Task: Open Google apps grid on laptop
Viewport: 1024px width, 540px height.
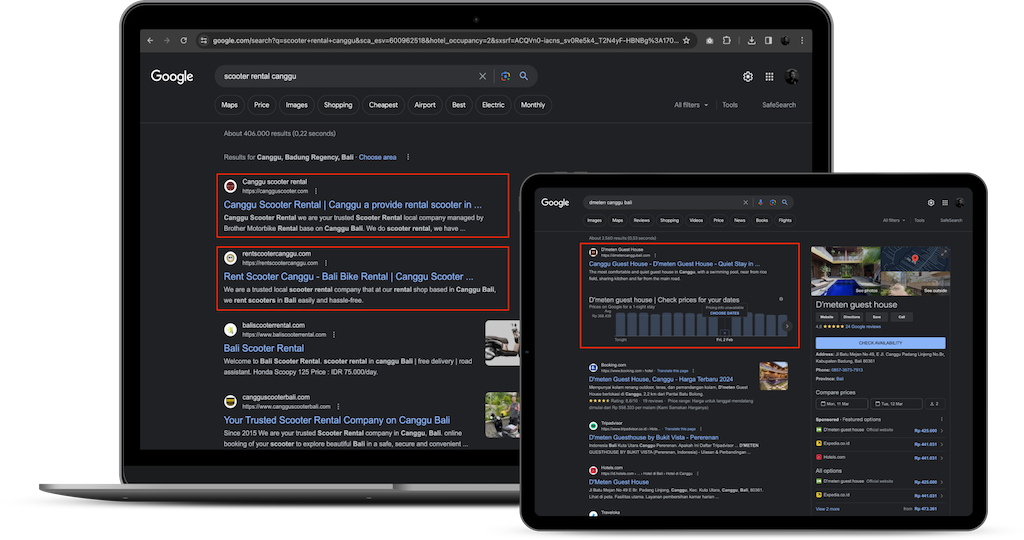Action: pos(769,77)
